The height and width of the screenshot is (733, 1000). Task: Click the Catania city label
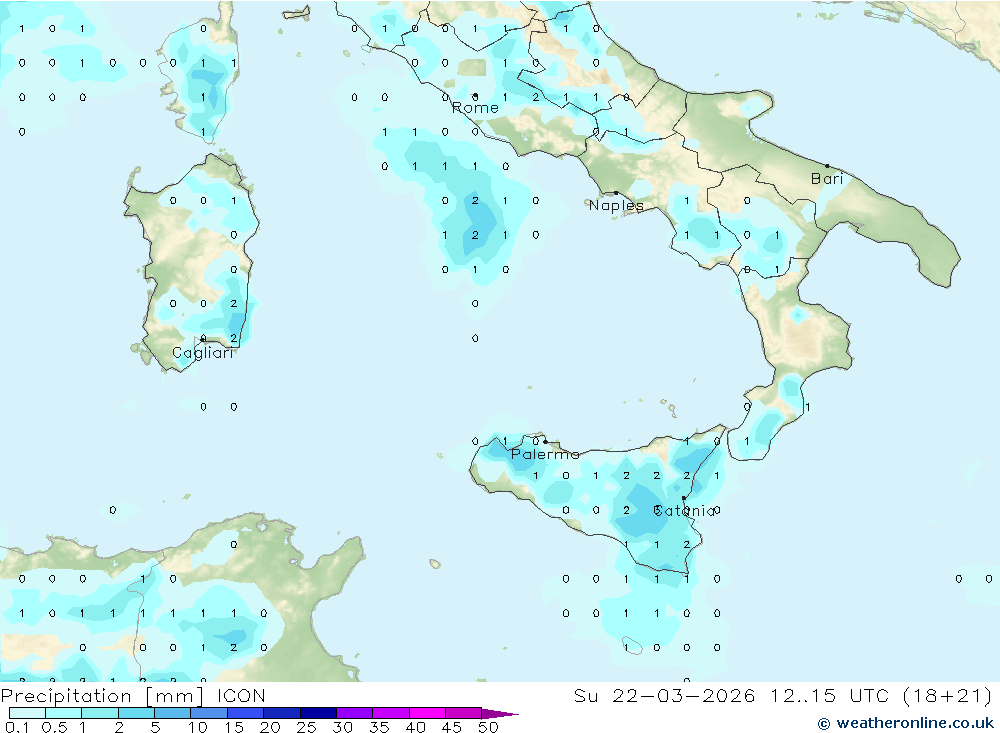click(x=684, y=510)
